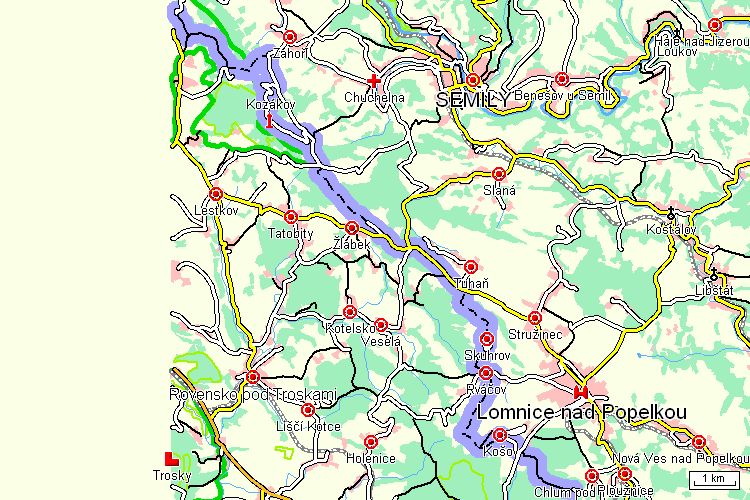Viewport: 750px width, 500px height.
Task: Click the 1 km scale bar
Action: pos(713,480)
